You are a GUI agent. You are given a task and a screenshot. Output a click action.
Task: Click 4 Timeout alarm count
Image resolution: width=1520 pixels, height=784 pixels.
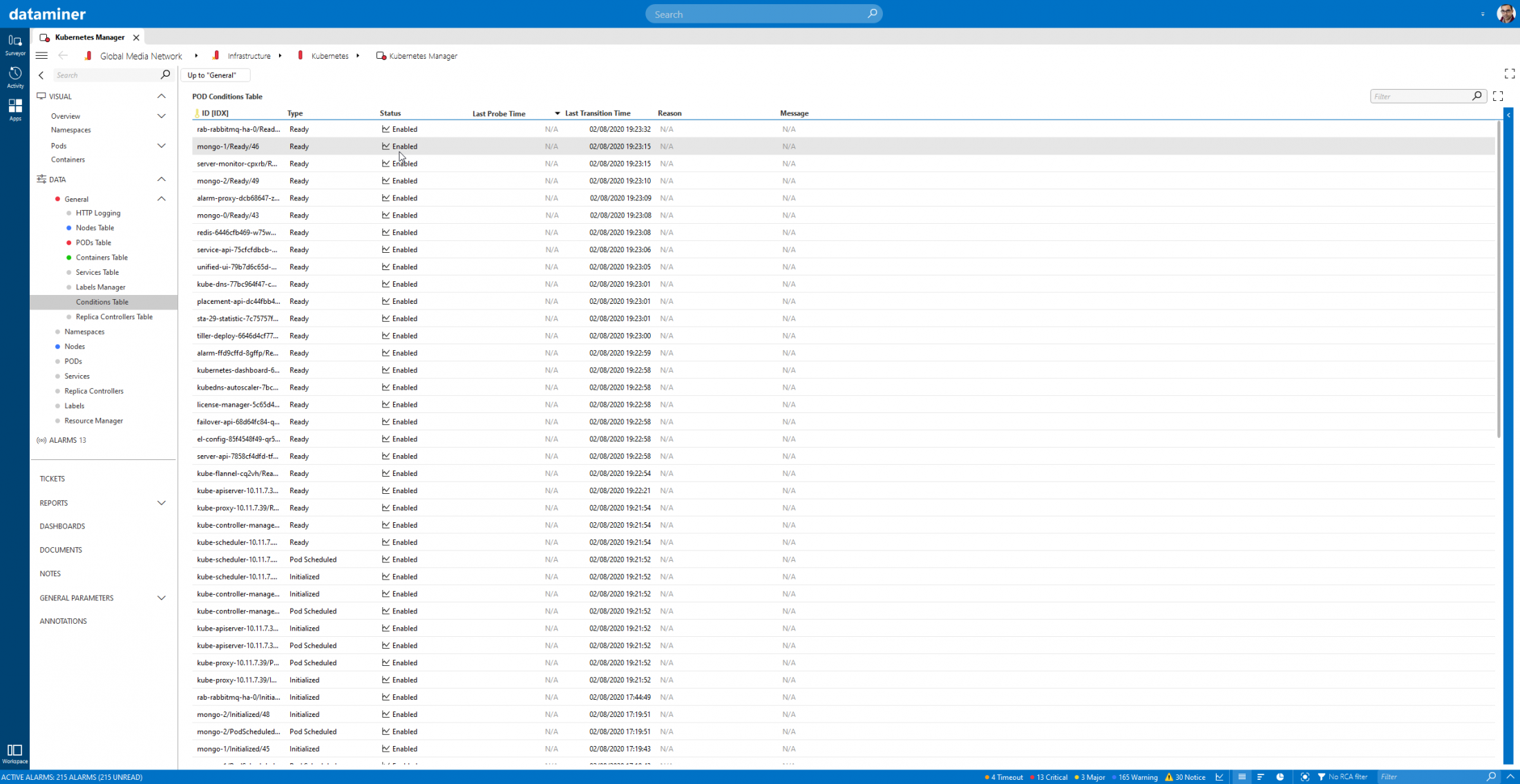pyautogui.click(x=1004, y=777)
